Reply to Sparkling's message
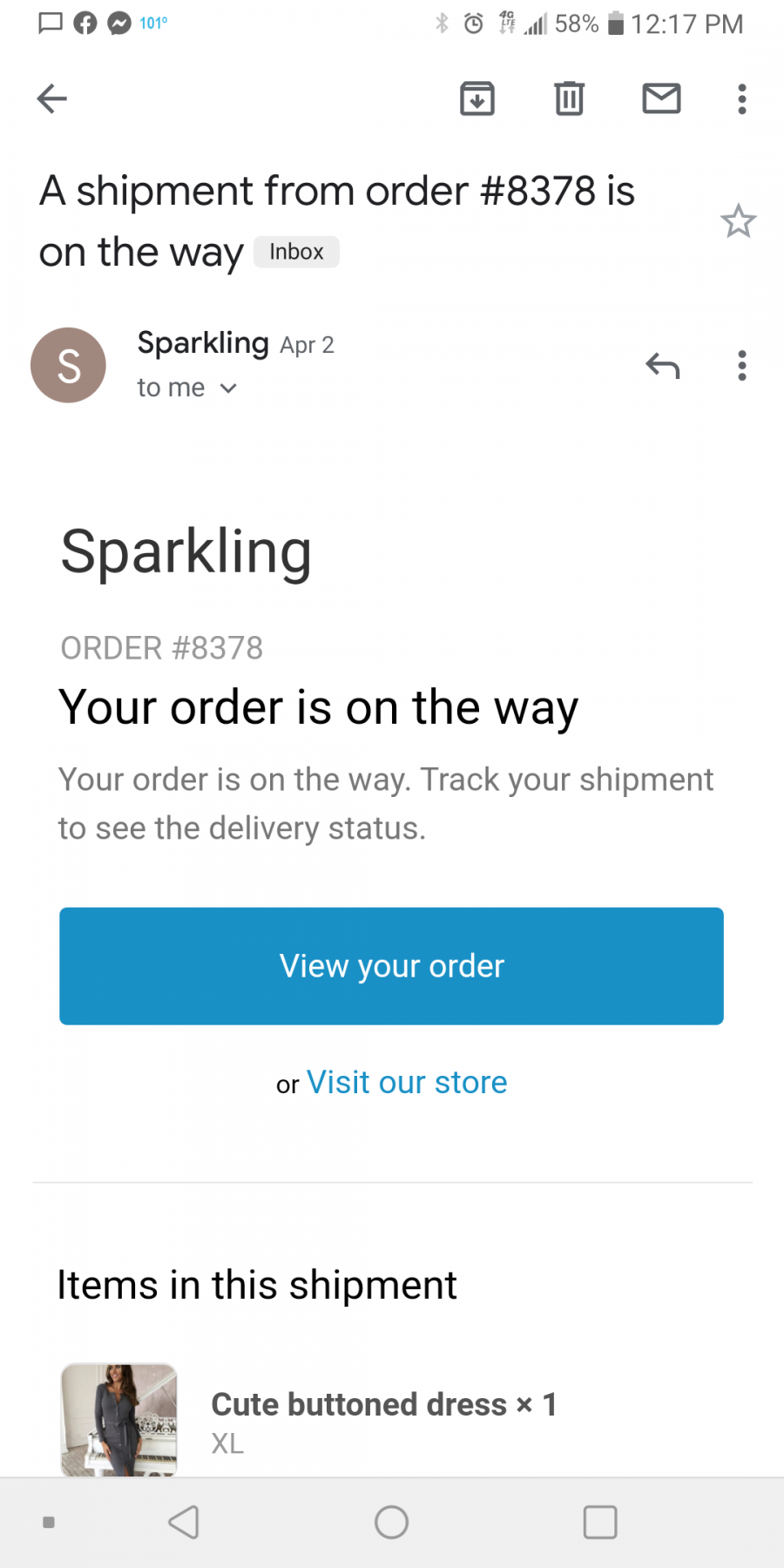The image size is (784, 1568). (x=662, y=366)
